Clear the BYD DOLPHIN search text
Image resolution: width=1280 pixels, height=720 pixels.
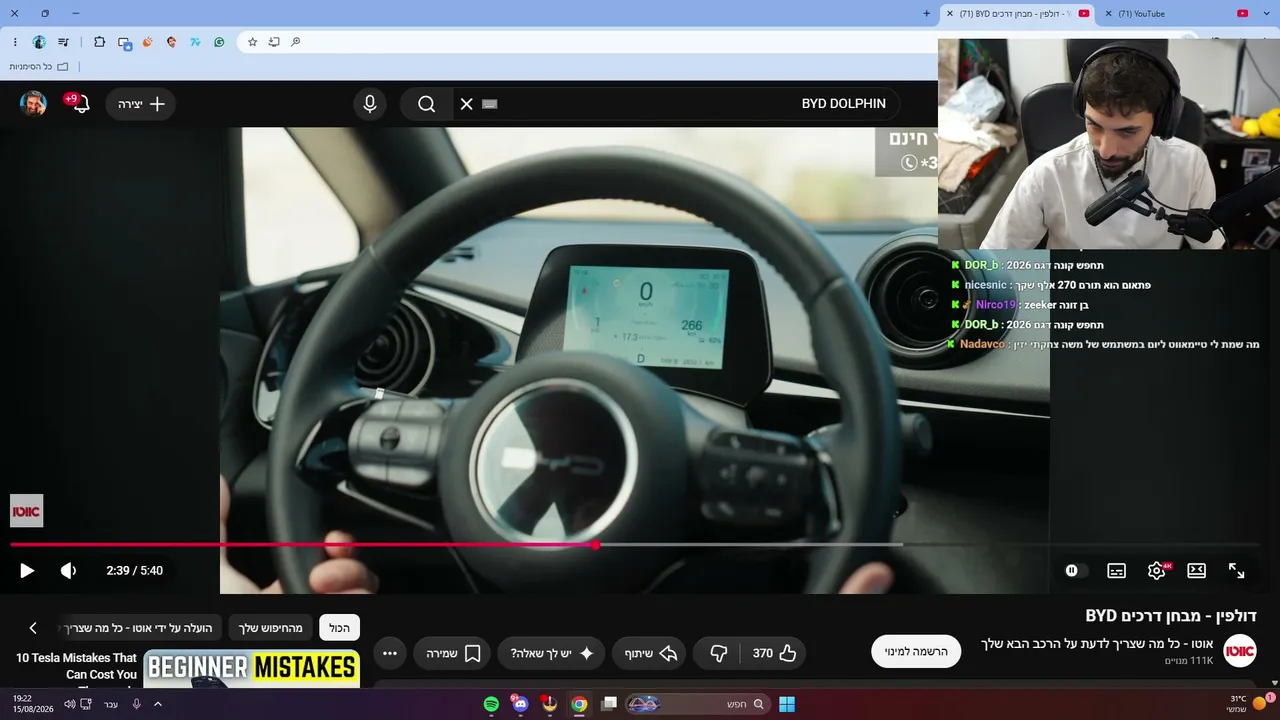pyautogui.click(x=466, y=104)
